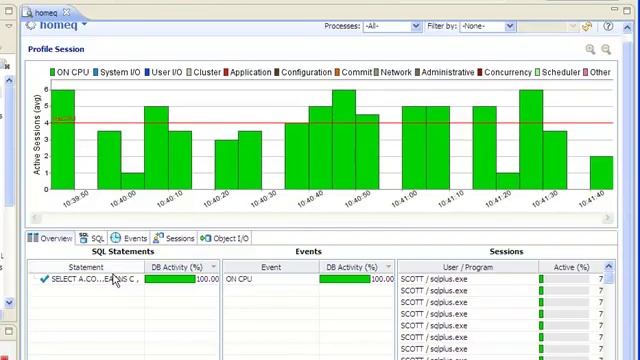Image resolution: width=640 pixels, height=360 pixels.
Task: Select the first SCOTT / sqlplus.exe session
Action: click(501, 279)
